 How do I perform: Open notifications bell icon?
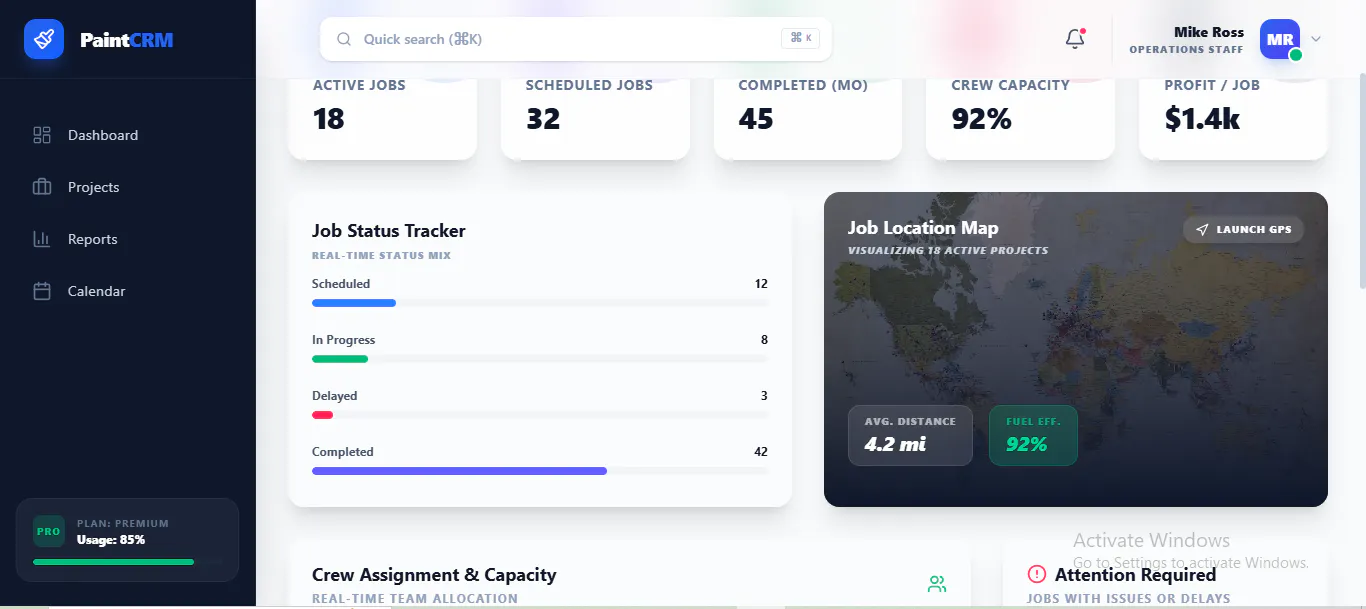(1075, 39)
